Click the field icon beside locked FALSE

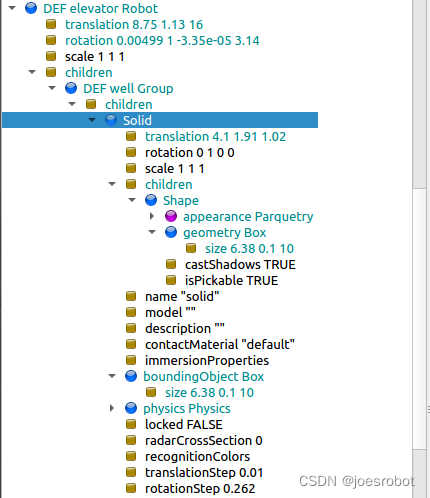click(131, 424)
